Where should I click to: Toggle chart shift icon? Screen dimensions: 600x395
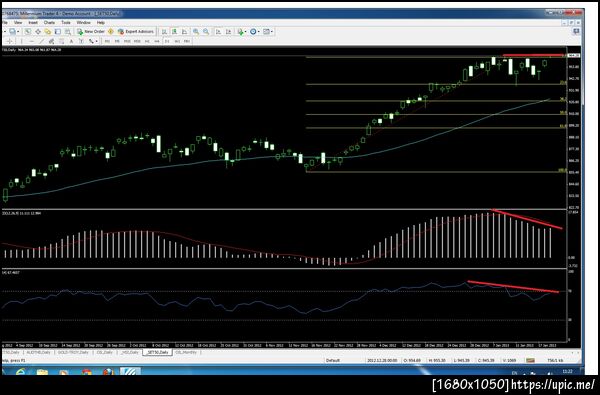click(x=228, y=32)
